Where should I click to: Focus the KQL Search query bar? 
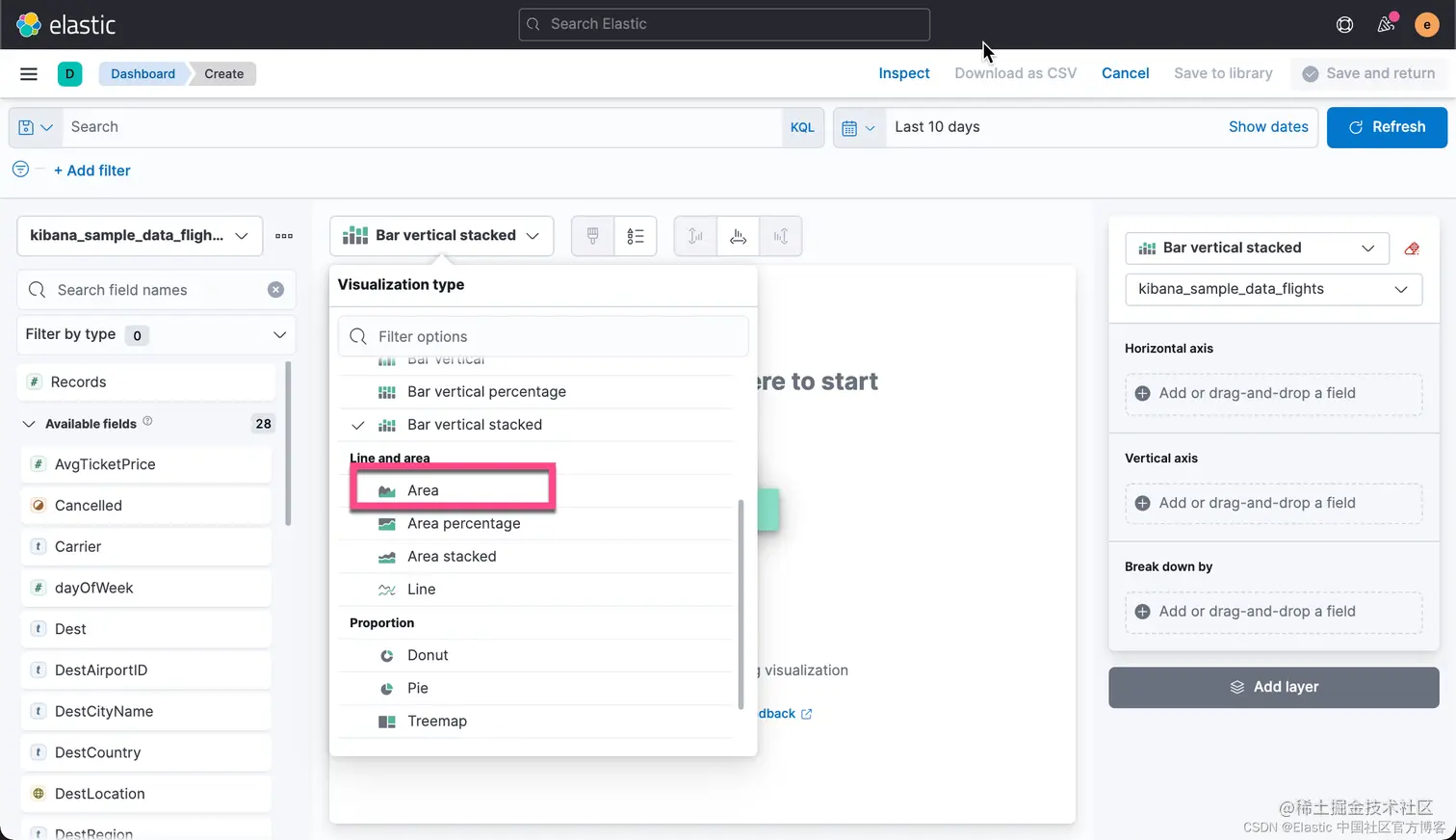[422, 127]
